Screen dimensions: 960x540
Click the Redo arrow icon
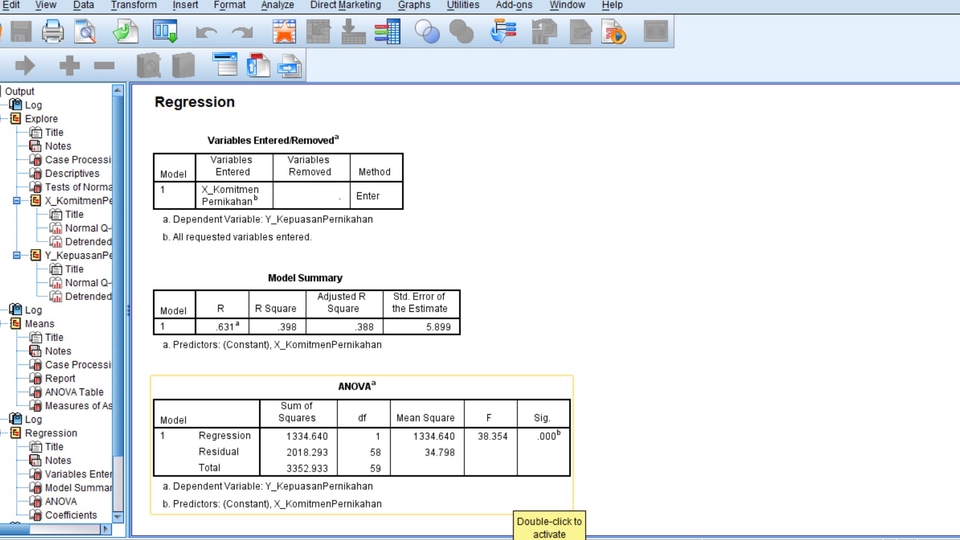point(242,32)
